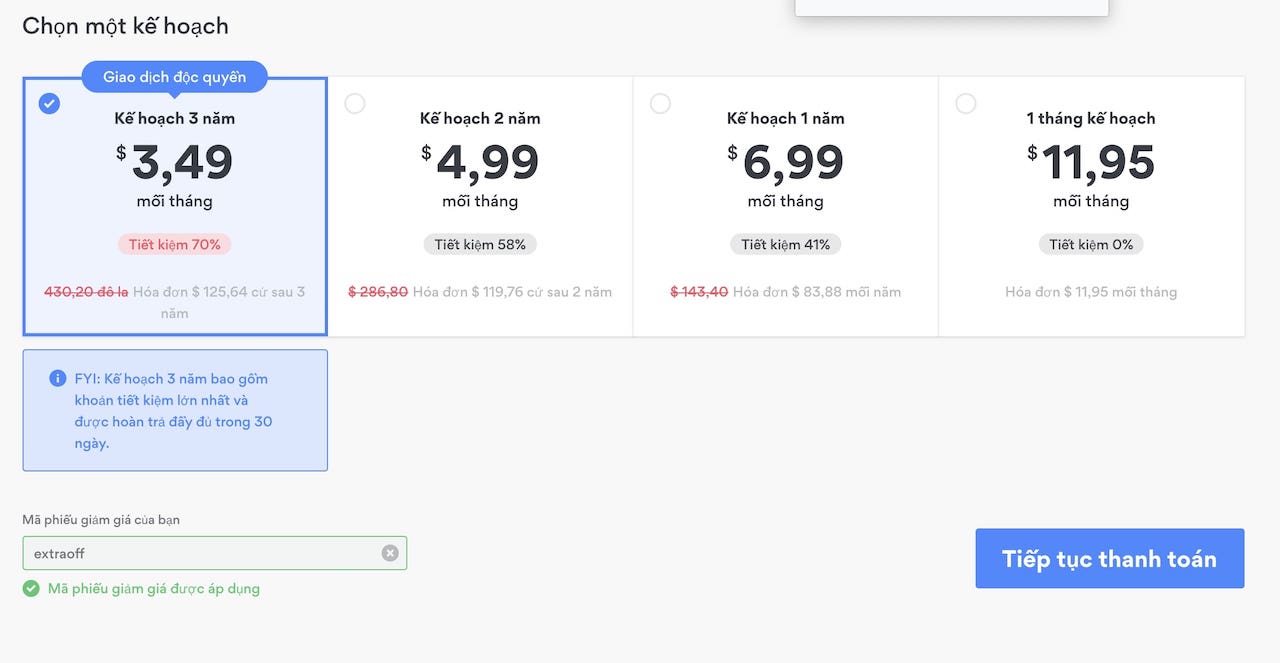Screen dimensions: 1280x663
Task: Click the Giao dịch độc quyền badge
Action: pos(174,77)
